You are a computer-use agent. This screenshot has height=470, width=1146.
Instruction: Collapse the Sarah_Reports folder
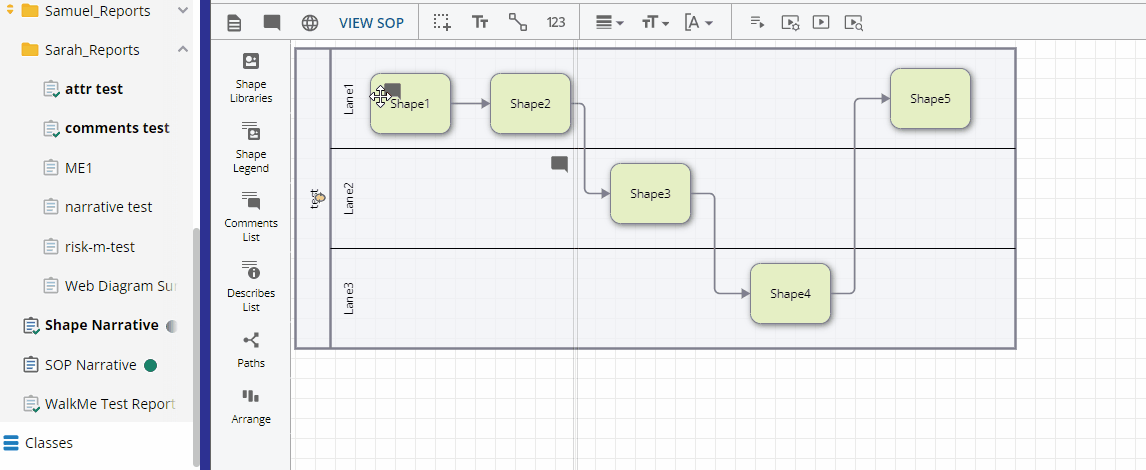pos(182,50)
